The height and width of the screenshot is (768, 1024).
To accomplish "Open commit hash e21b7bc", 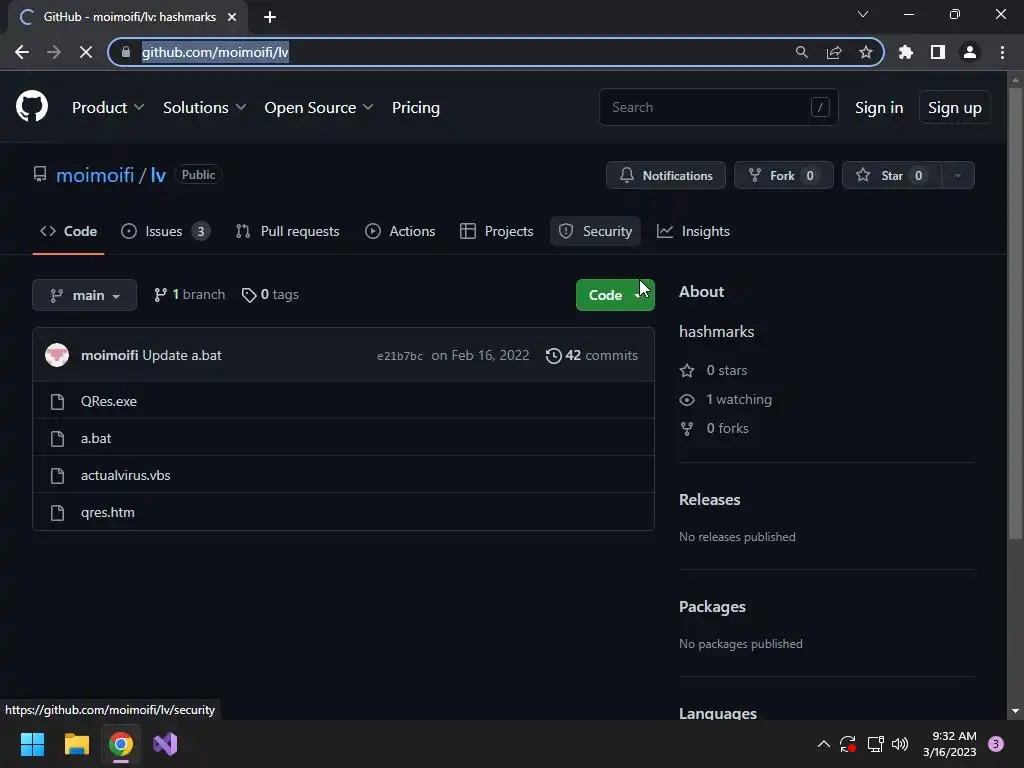I will coord(400,356).
